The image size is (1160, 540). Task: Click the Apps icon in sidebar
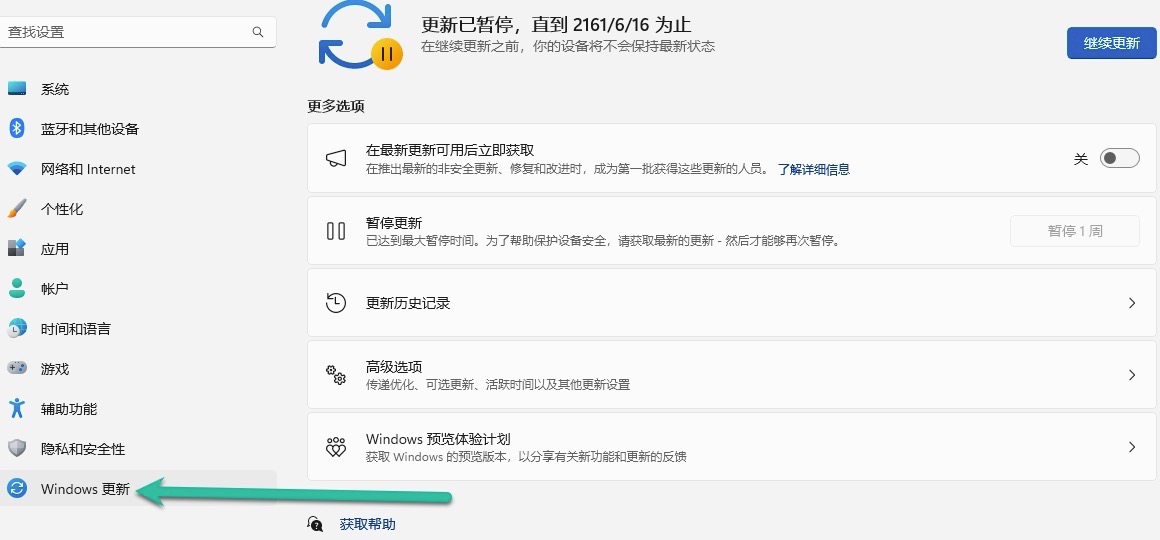(17, 248)
